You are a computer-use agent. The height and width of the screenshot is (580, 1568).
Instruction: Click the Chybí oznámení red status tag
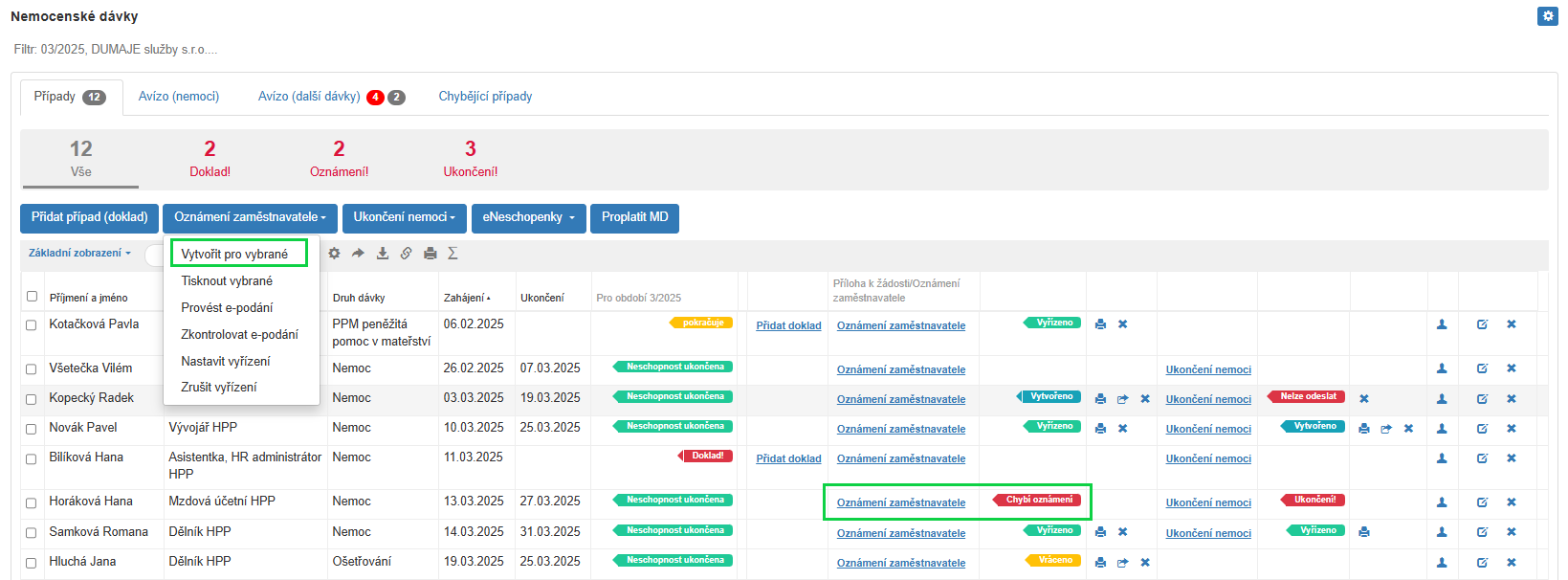[x=1038, y=500]
